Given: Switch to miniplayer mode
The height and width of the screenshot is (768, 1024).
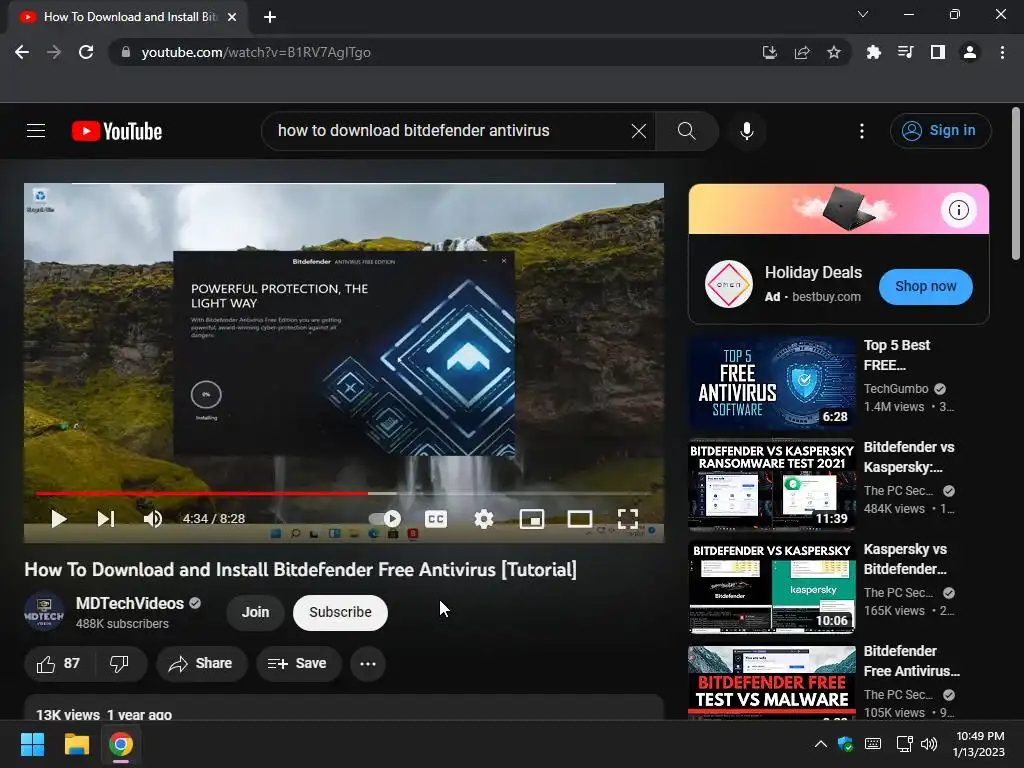Looking at the screenshot, I should pyautogui.click(x=532, y=519).
